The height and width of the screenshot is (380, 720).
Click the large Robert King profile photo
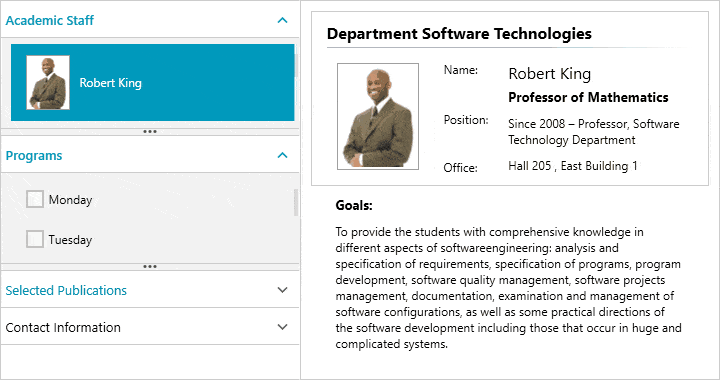click(x=378, y=117)
